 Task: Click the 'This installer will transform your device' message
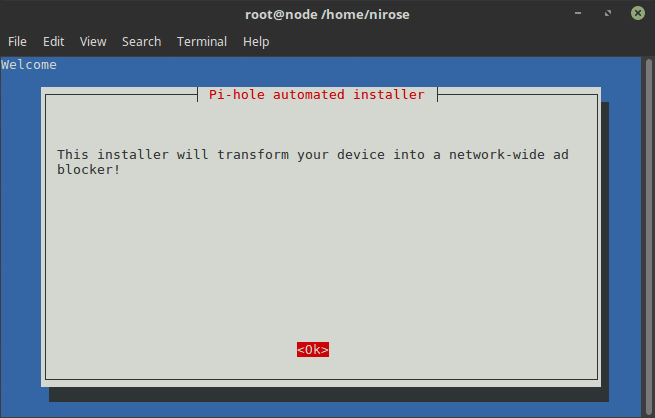pos(313,162)
